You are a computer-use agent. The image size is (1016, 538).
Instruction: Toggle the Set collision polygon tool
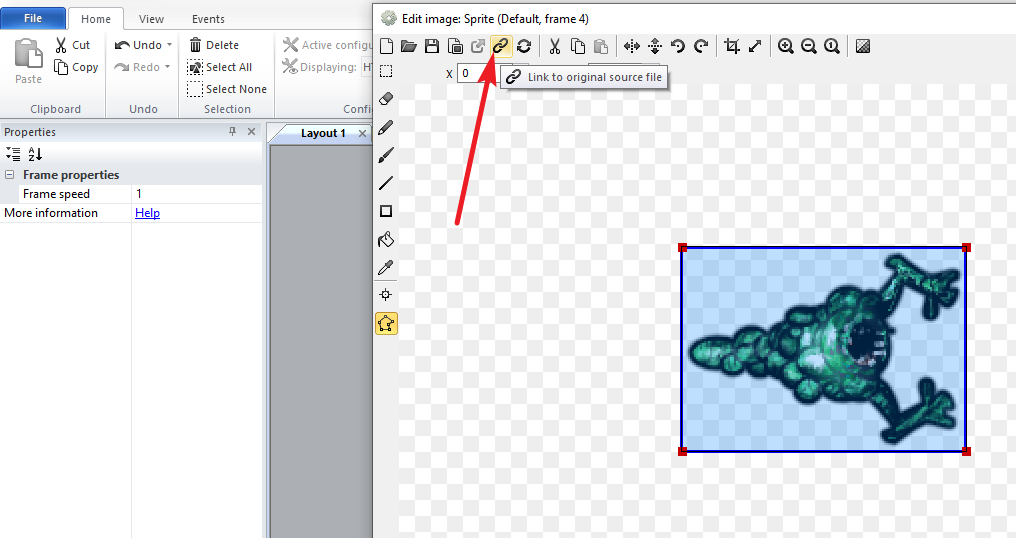[386, 323]
